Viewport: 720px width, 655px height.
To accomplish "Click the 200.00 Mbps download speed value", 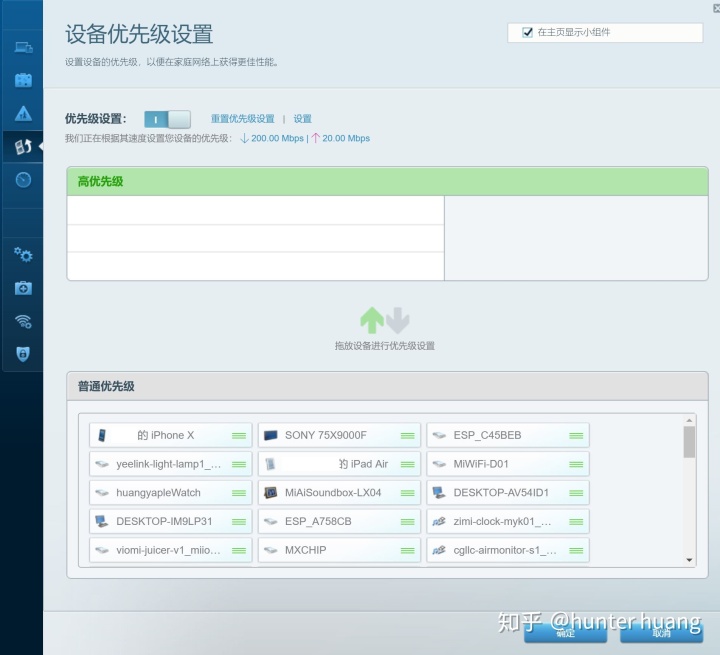I will tap(277, 138).
